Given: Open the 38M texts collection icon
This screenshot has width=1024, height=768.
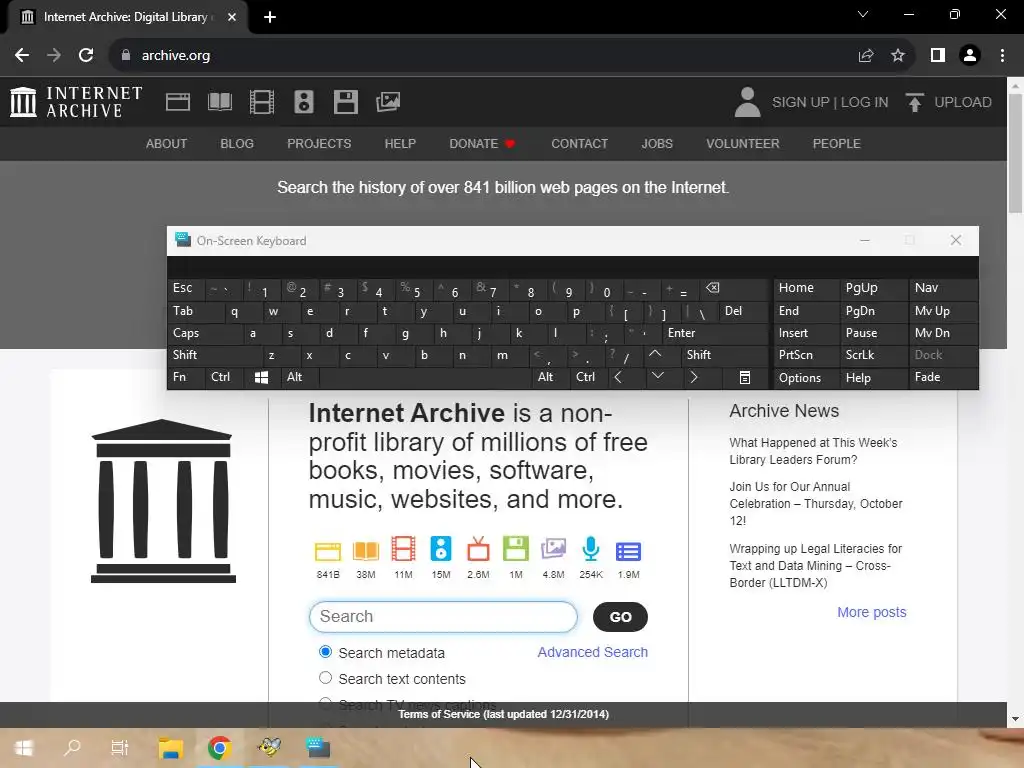Looking at the screenshot, I should pos(366,551).
